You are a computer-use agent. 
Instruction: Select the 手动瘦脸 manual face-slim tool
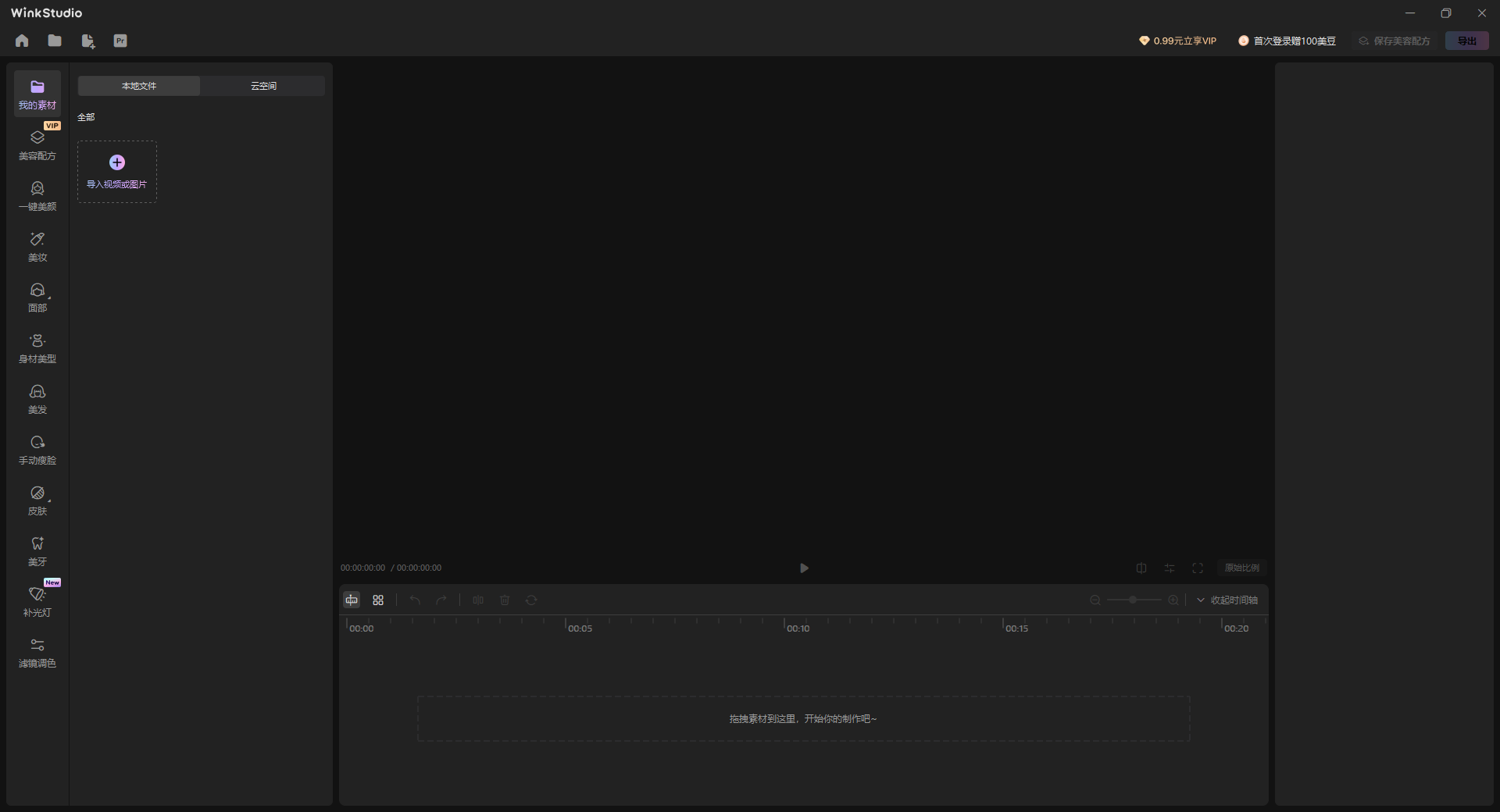pos(37,450)
